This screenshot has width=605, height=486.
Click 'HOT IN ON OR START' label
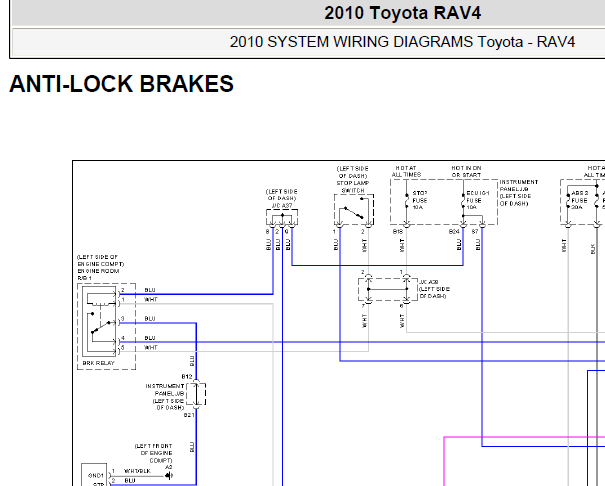click(x=466, y=171)
